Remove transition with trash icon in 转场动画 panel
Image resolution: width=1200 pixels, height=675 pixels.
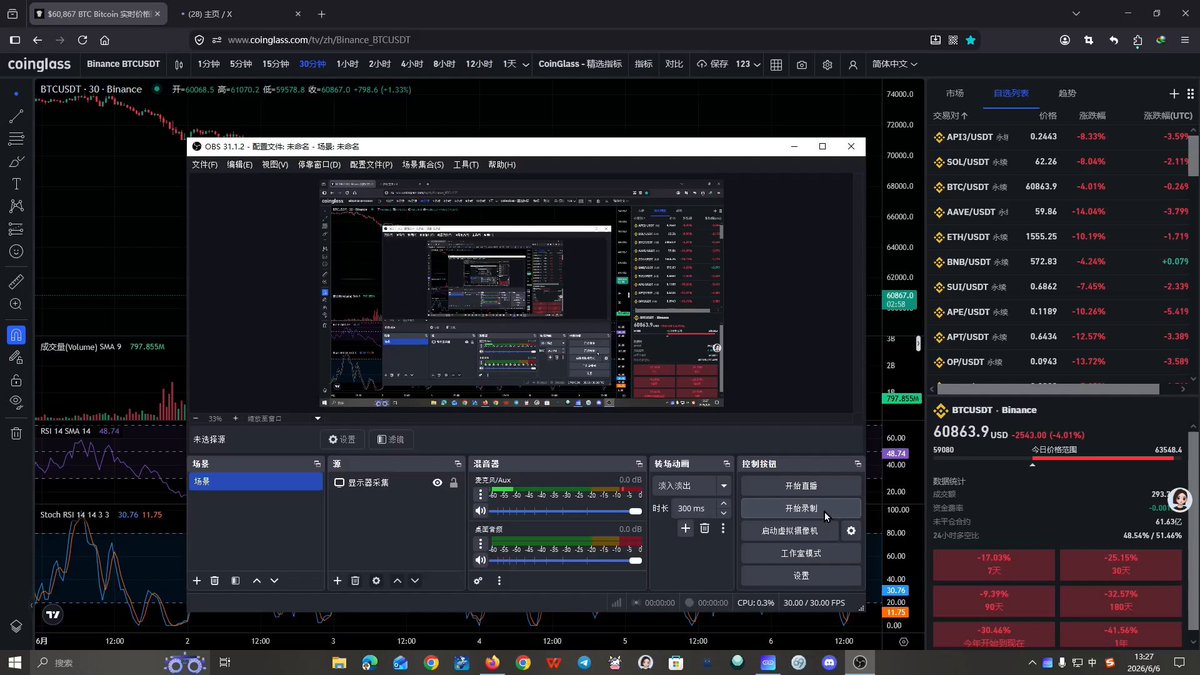[704, 528]
